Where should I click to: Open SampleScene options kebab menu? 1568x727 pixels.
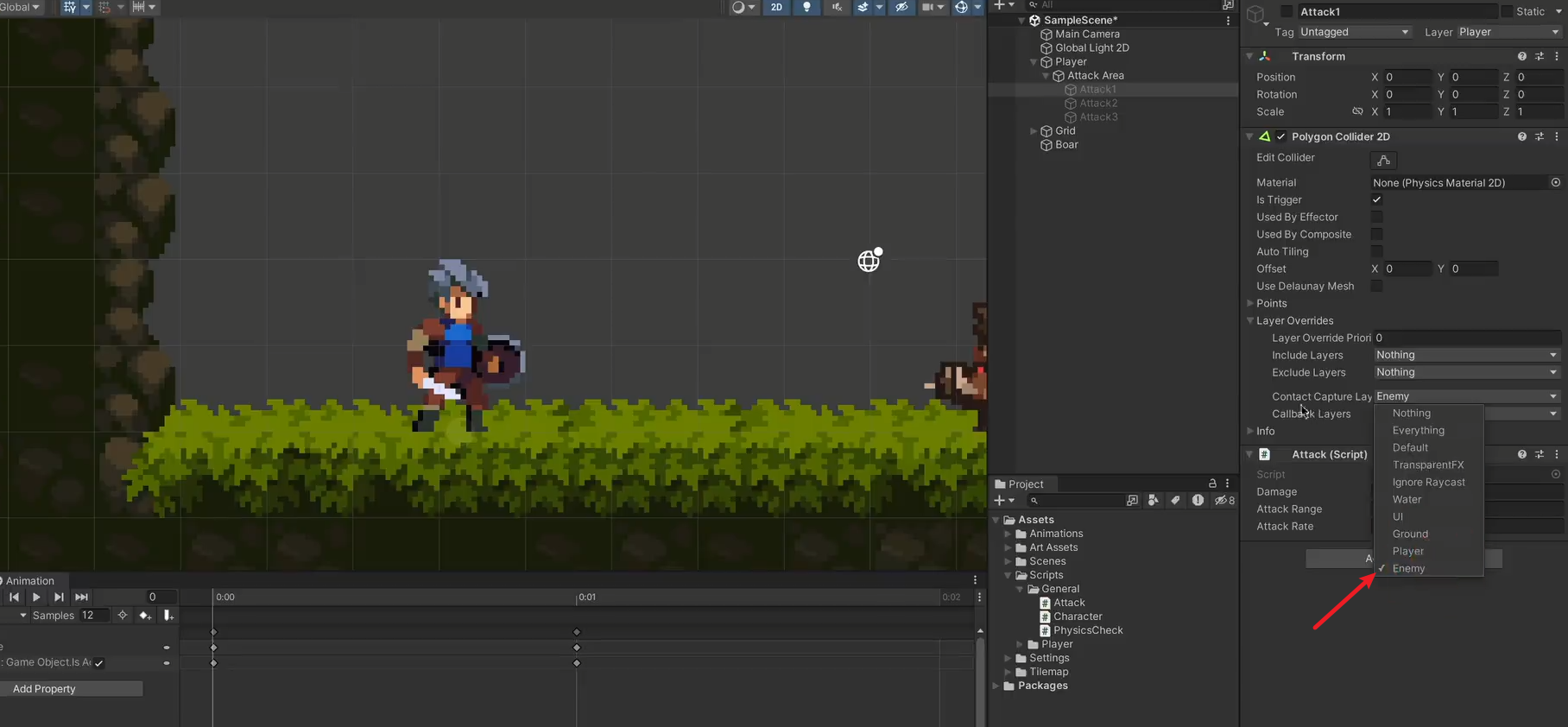(x=1228, y=21)
